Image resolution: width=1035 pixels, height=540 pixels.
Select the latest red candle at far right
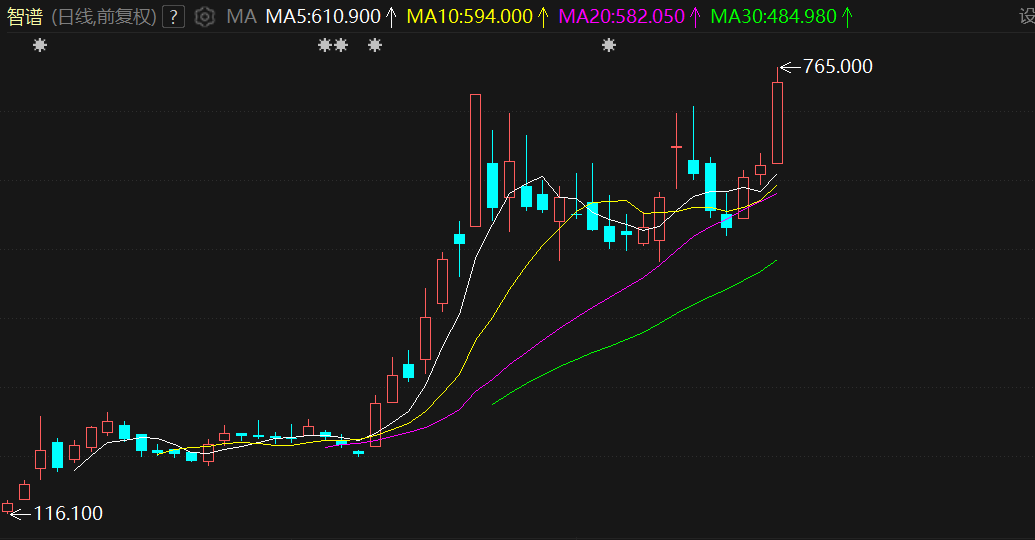click(x=777, y=122)
